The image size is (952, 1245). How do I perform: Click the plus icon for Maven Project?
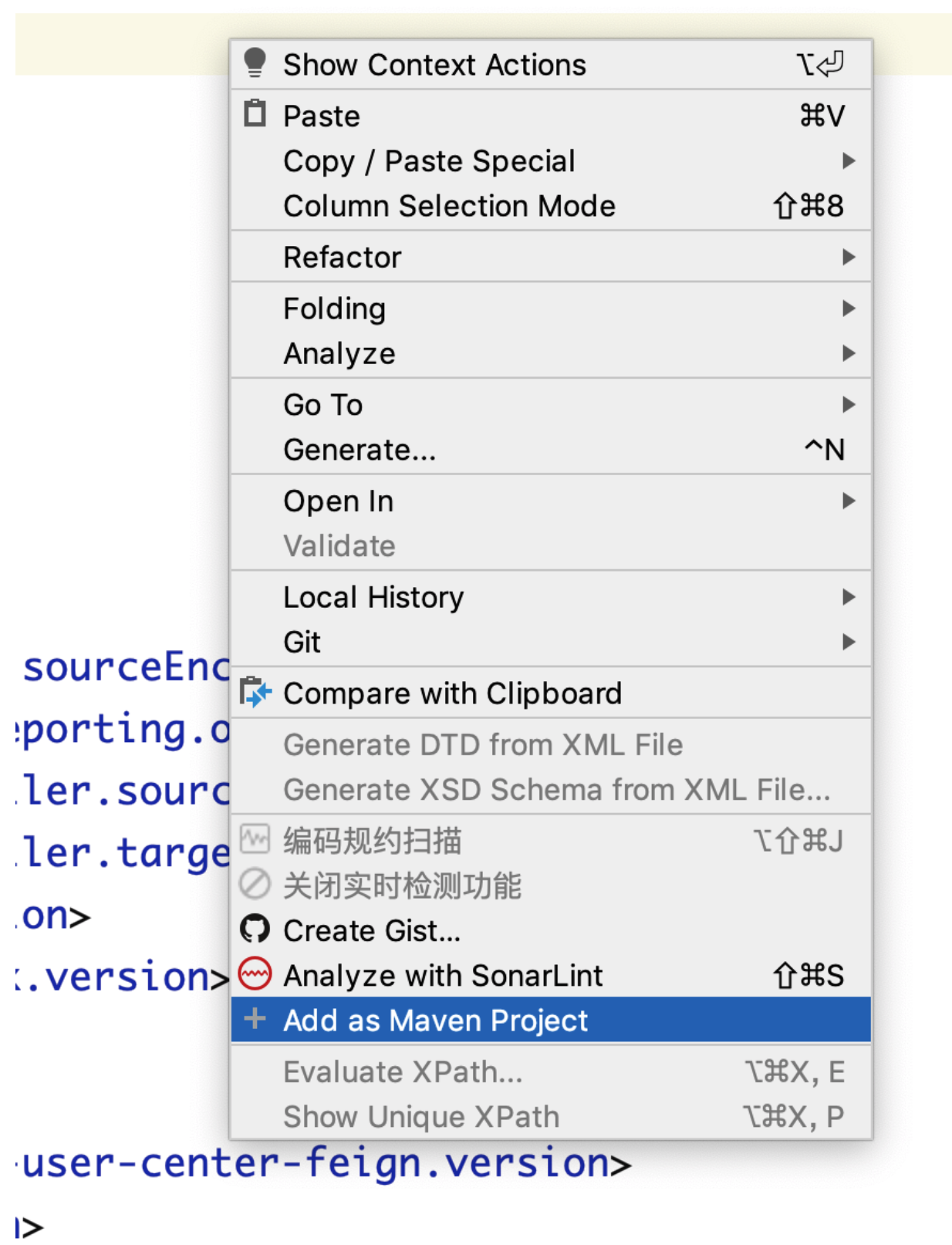coord(255,1019)
